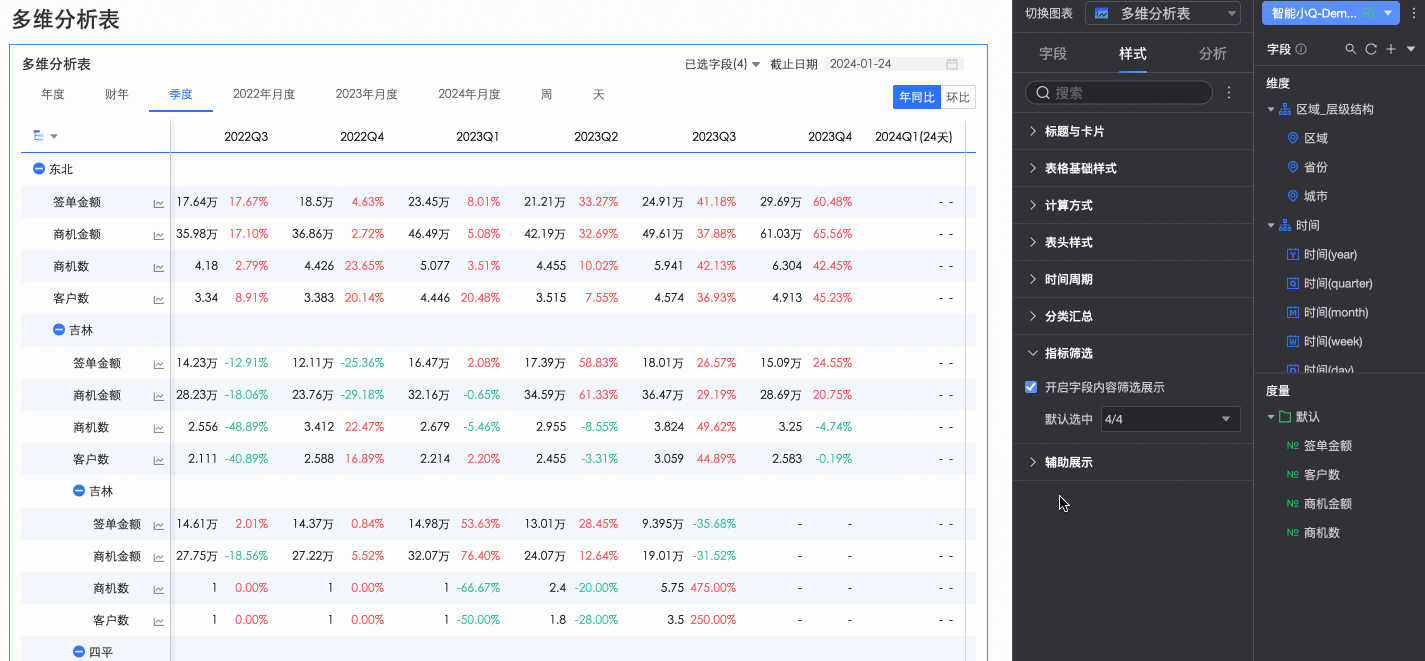Click the calendar icon in 截止日期 field
Viewport: 1425px width, 661px height.
click(x=952, y=64)
